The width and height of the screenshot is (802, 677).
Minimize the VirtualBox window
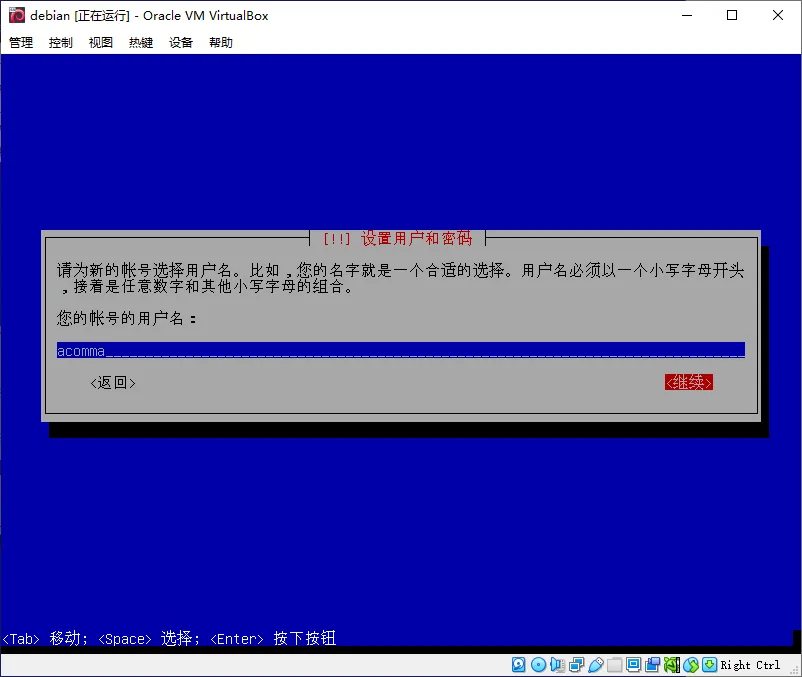[687, 15]
